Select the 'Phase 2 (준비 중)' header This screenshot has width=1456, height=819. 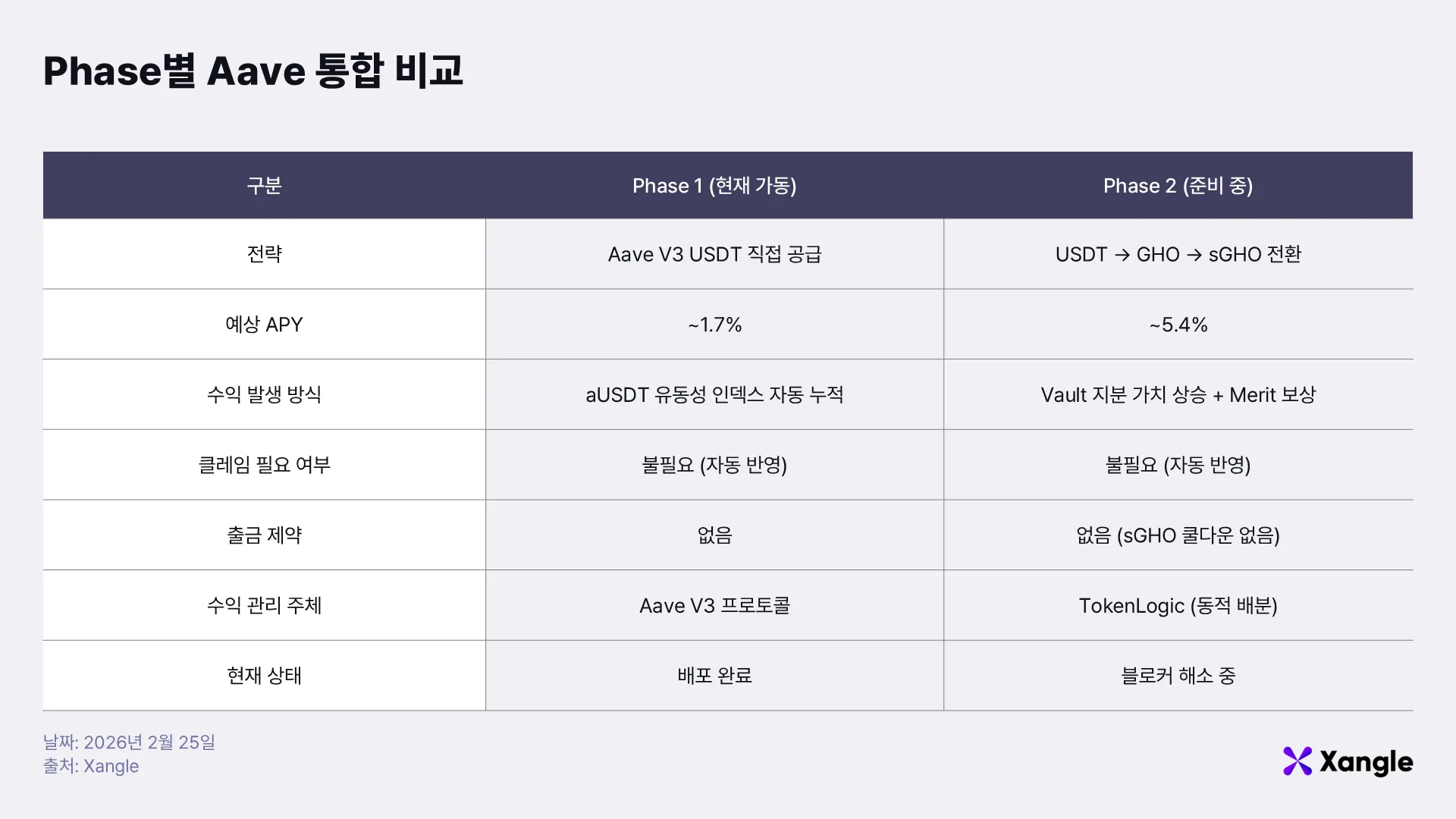(1178, 186)
